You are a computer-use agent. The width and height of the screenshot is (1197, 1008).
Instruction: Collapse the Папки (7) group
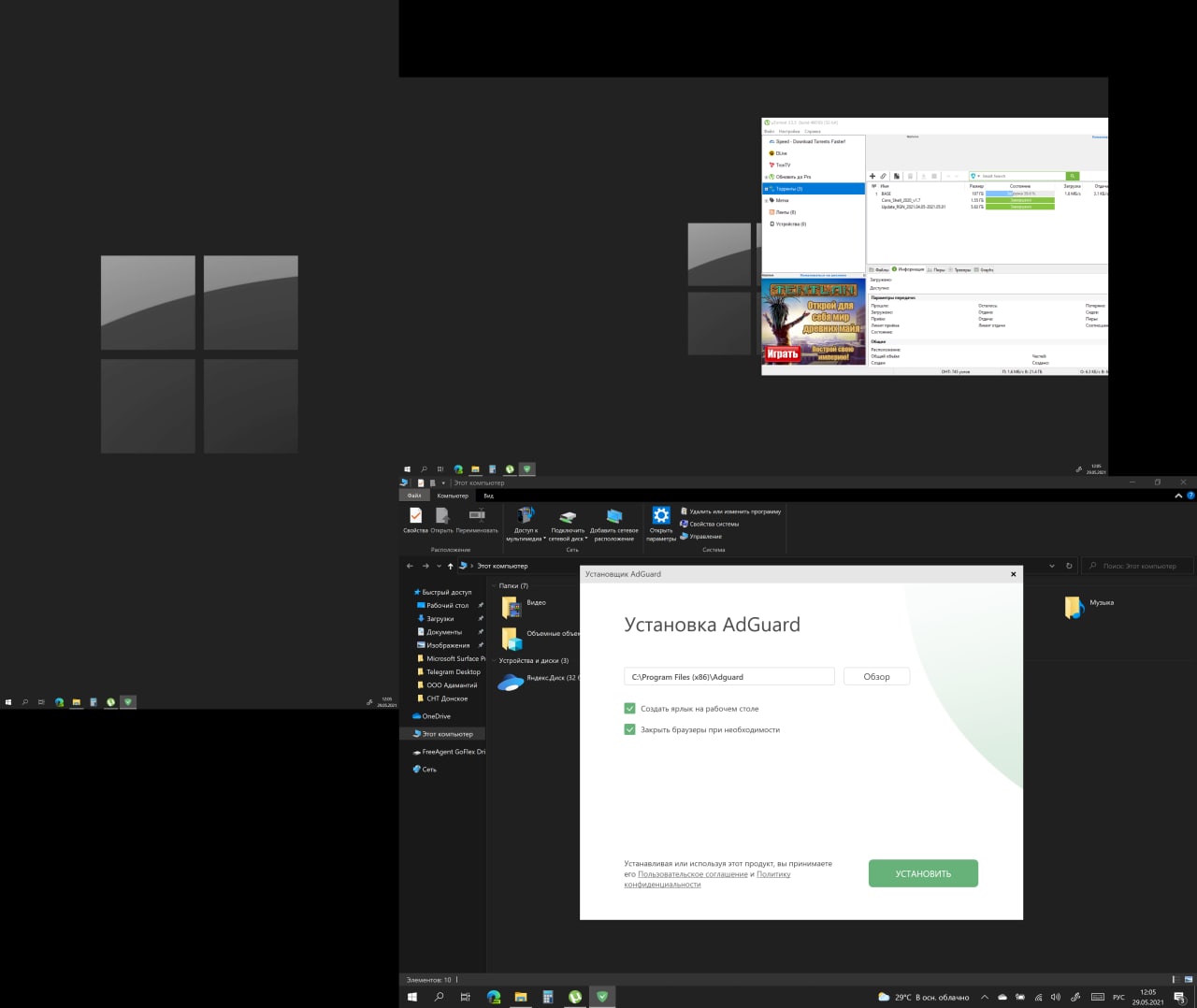495,585
